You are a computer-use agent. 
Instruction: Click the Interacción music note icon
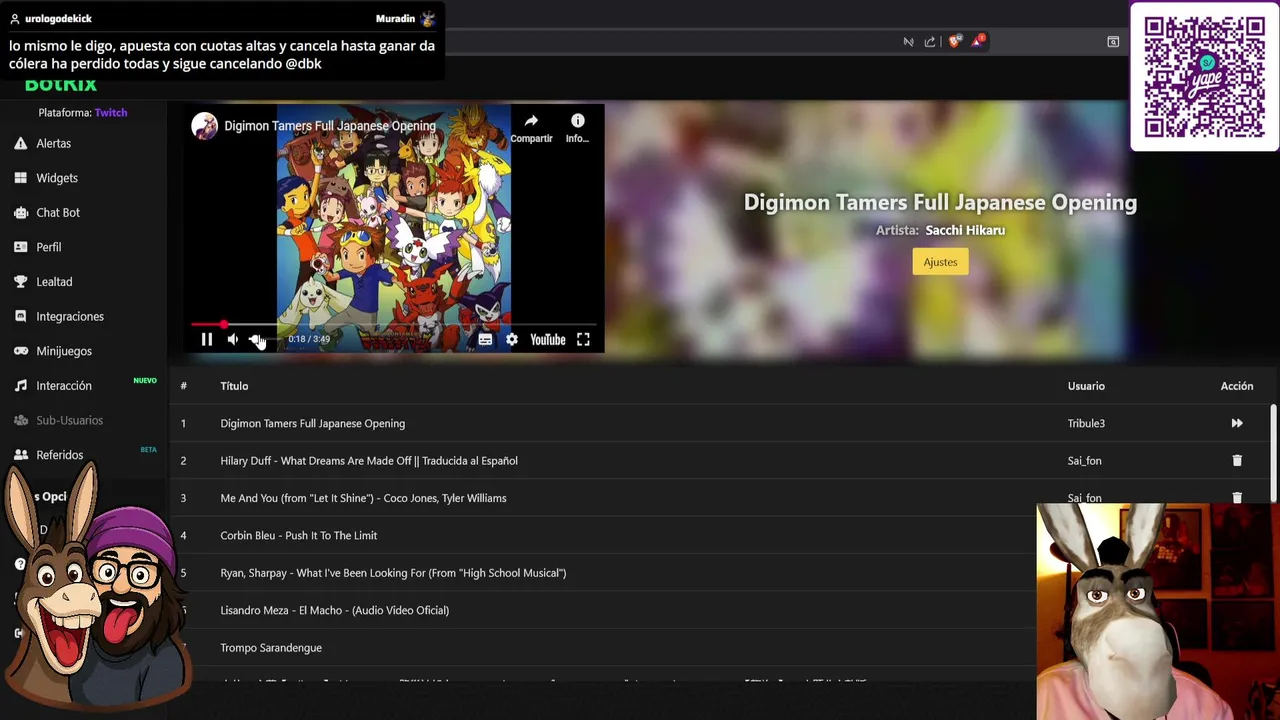pos(20,385)
